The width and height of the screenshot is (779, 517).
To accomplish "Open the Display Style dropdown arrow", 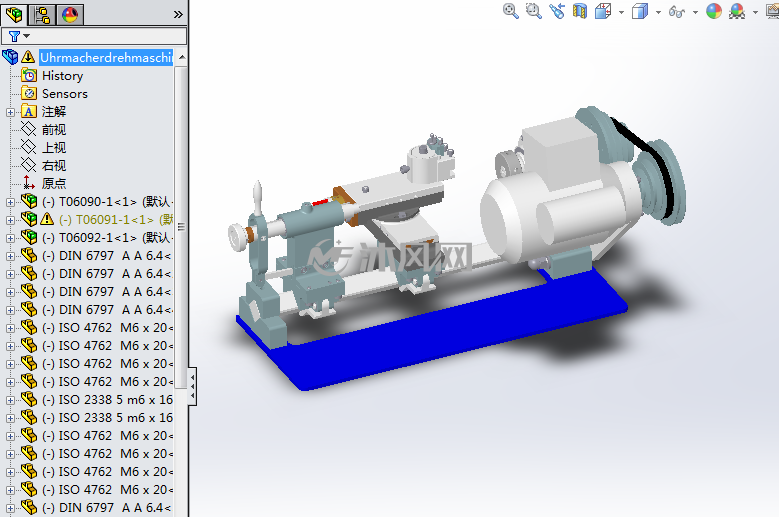I will [658, 12].
